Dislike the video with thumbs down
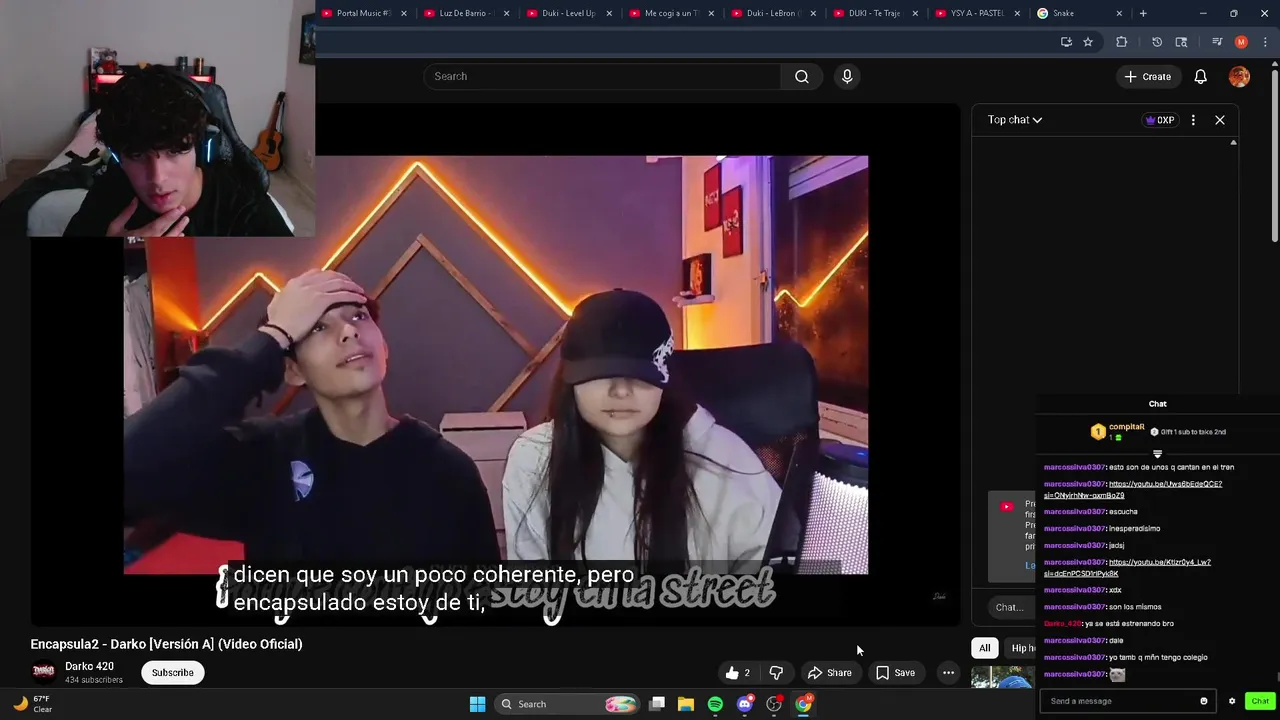1280x720 pixels. 776,673
